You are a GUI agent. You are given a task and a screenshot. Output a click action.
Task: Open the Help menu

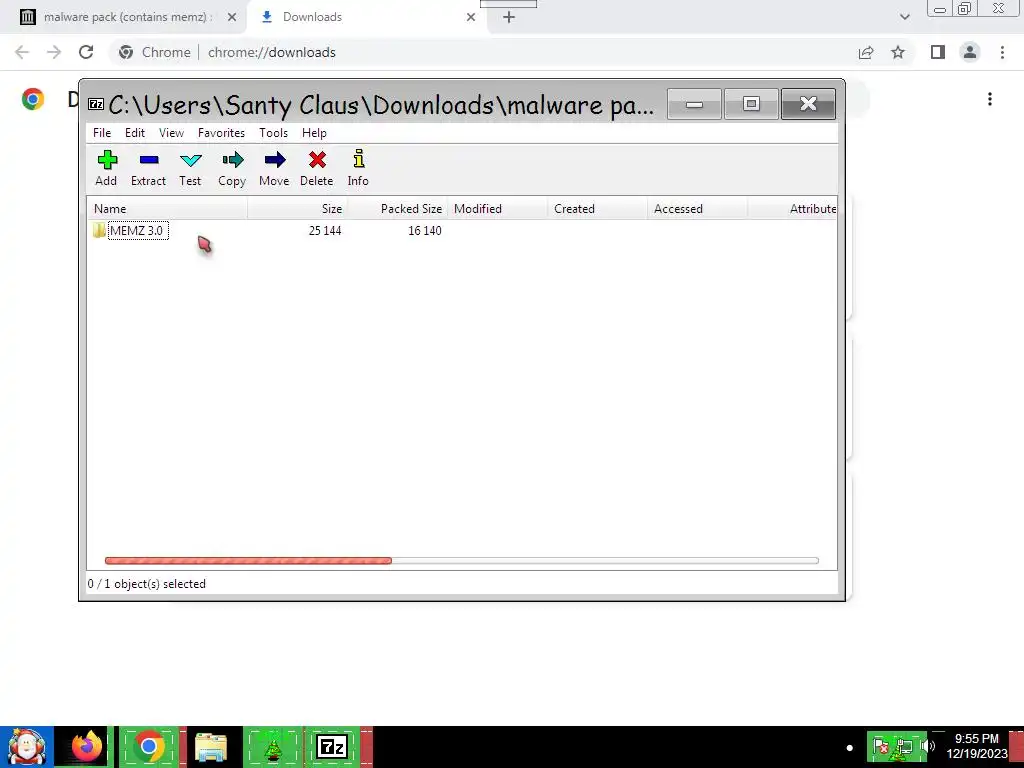click(x=314, y=133)
